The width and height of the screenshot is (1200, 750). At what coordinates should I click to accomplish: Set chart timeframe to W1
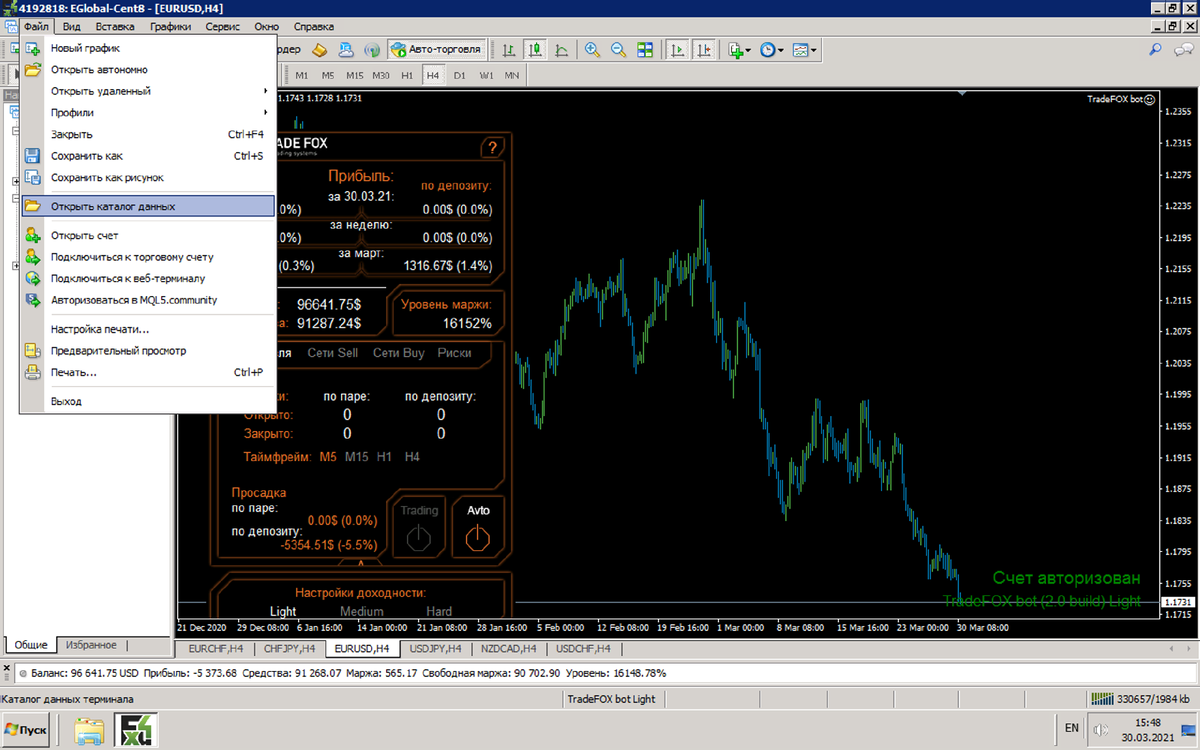(486, 75)
